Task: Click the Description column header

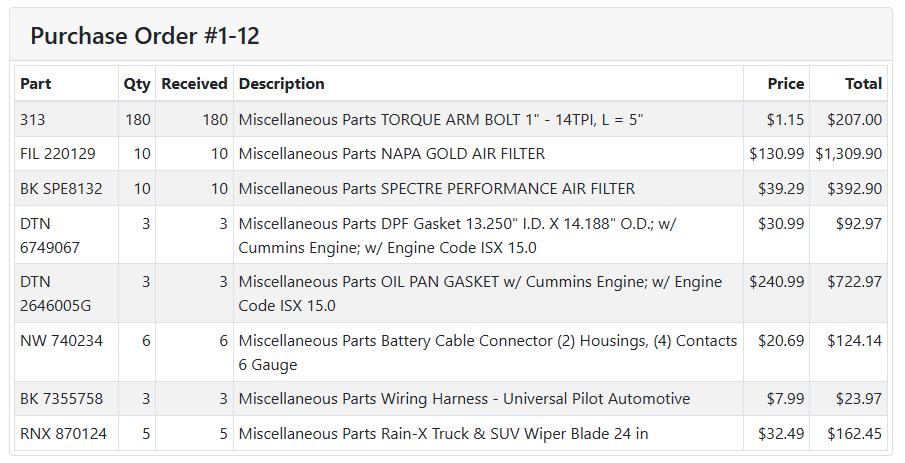Action: coord(281,84)
